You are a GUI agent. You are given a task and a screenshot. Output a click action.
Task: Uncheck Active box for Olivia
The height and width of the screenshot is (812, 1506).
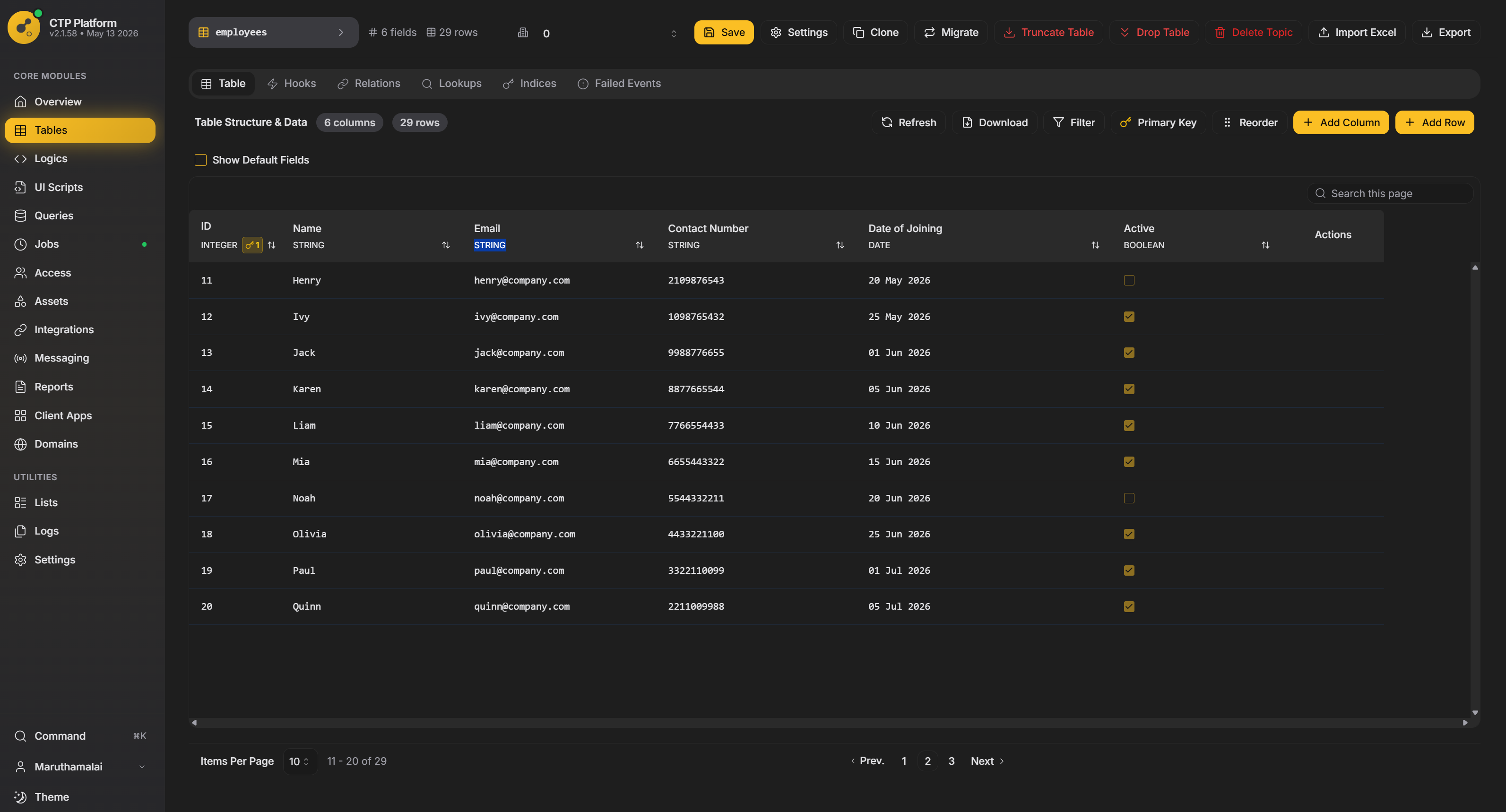click(1129, 534)
